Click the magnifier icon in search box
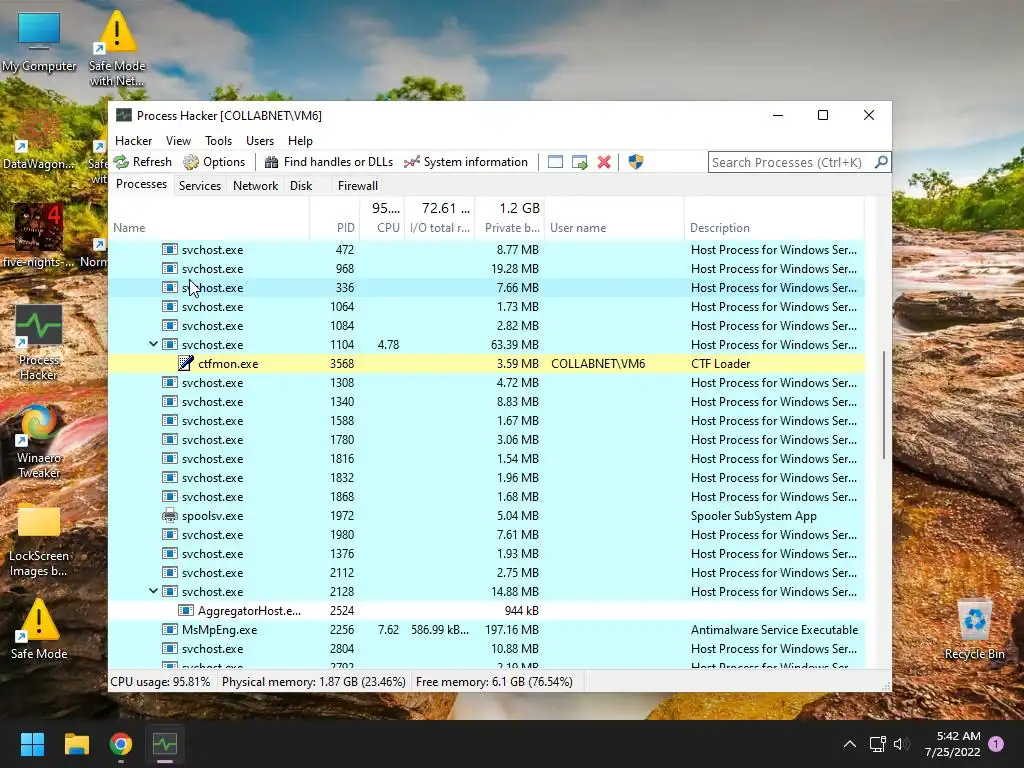 pyautogui.click(x=881, y=161)
